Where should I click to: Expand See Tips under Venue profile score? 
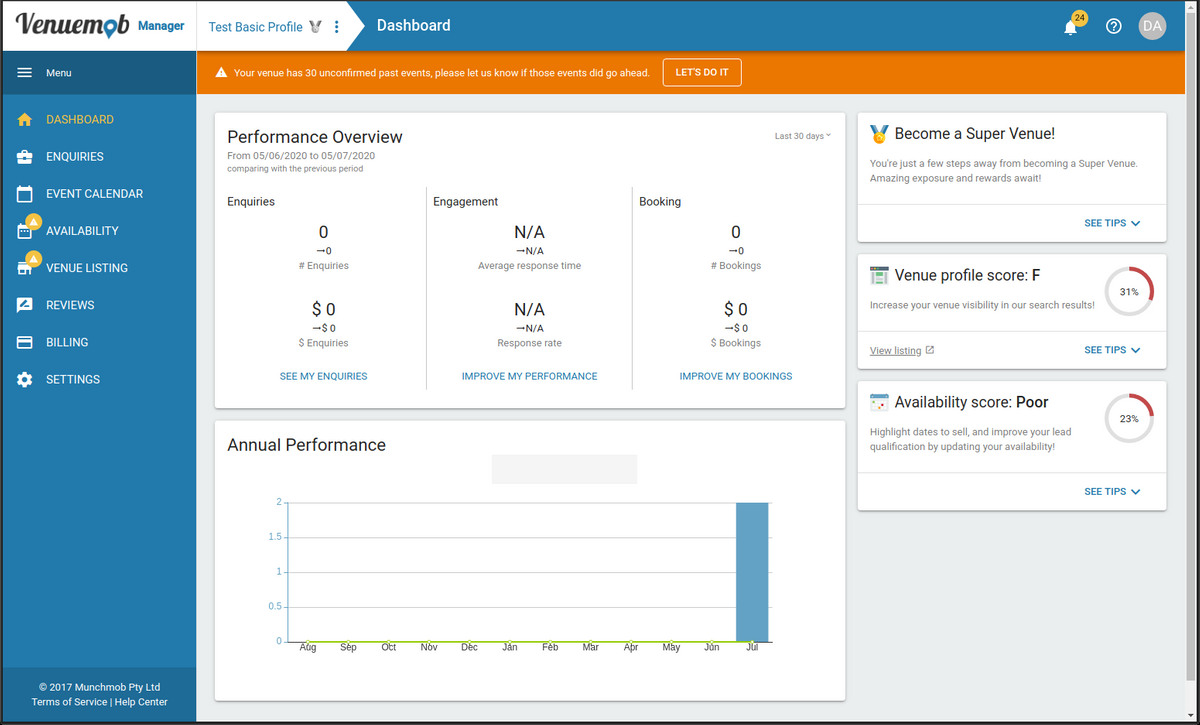(x=1112, y=350)
